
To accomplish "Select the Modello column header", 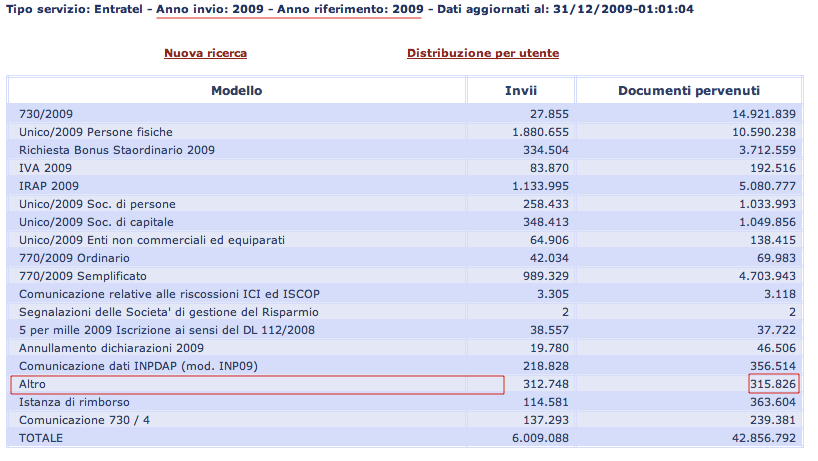I will point(236,91).
